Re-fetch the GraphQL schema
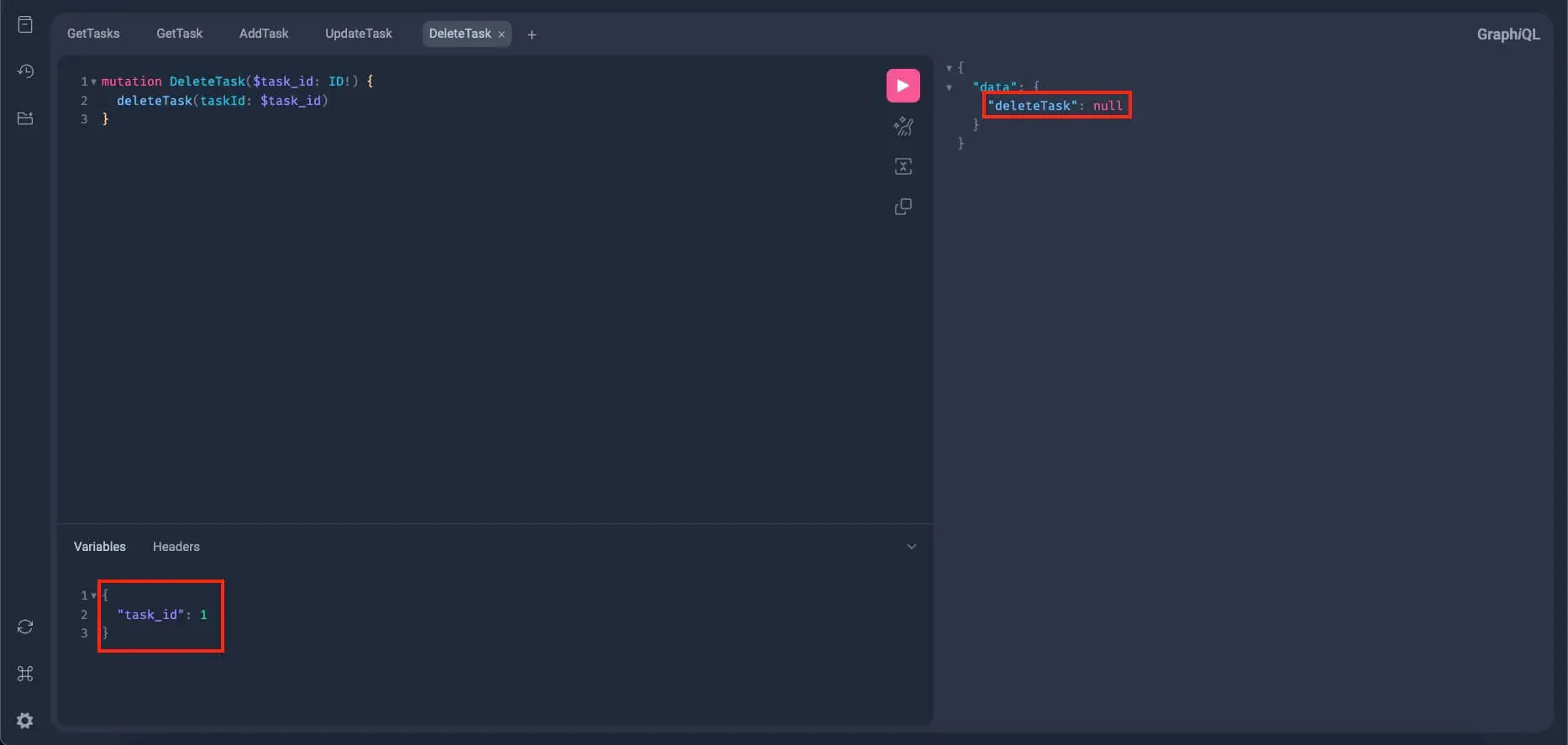Screen dimensions: 1568x745 (25, 627)
